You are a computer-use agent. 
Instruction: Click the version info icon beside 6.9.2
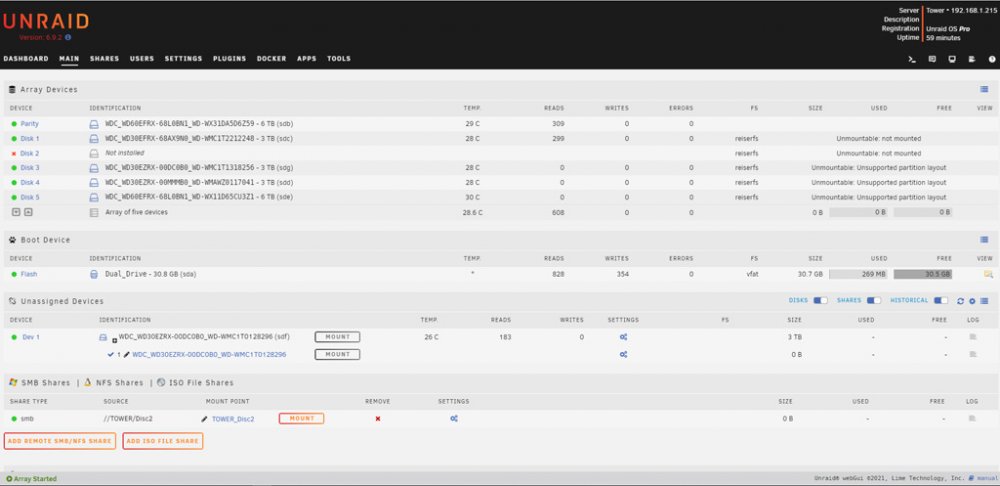(x=68, y=38)
